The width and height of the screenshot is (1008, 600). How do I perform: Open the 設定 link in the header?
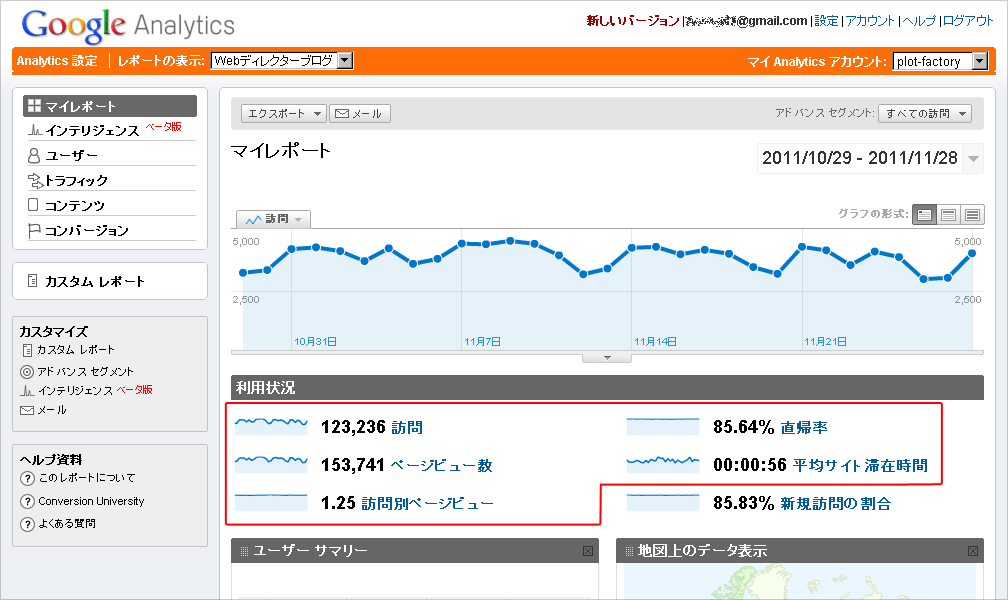[x=826, y=21]
